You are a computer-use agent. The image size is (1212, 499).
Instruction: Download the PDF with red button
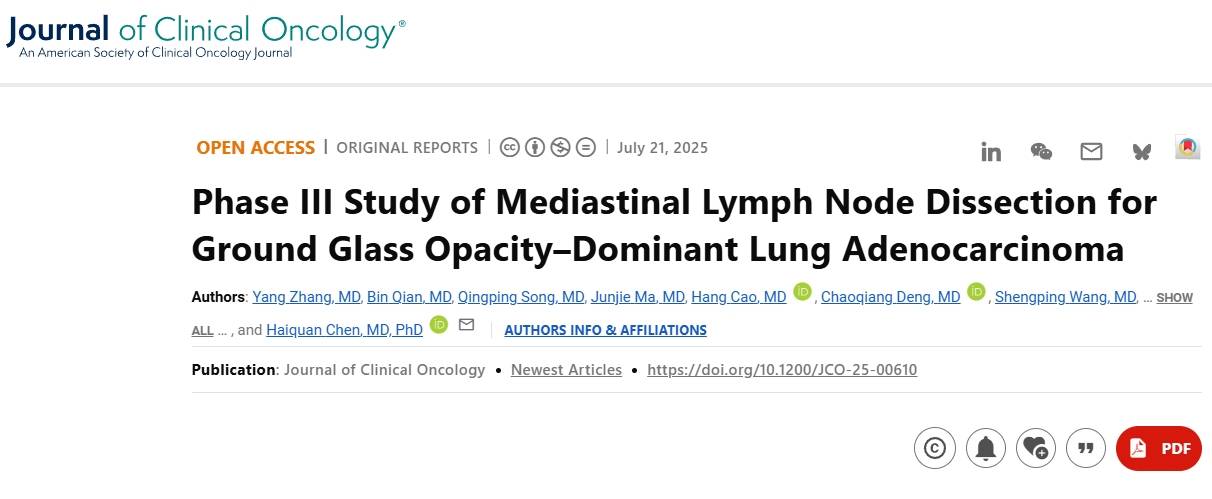[1159, 448]
